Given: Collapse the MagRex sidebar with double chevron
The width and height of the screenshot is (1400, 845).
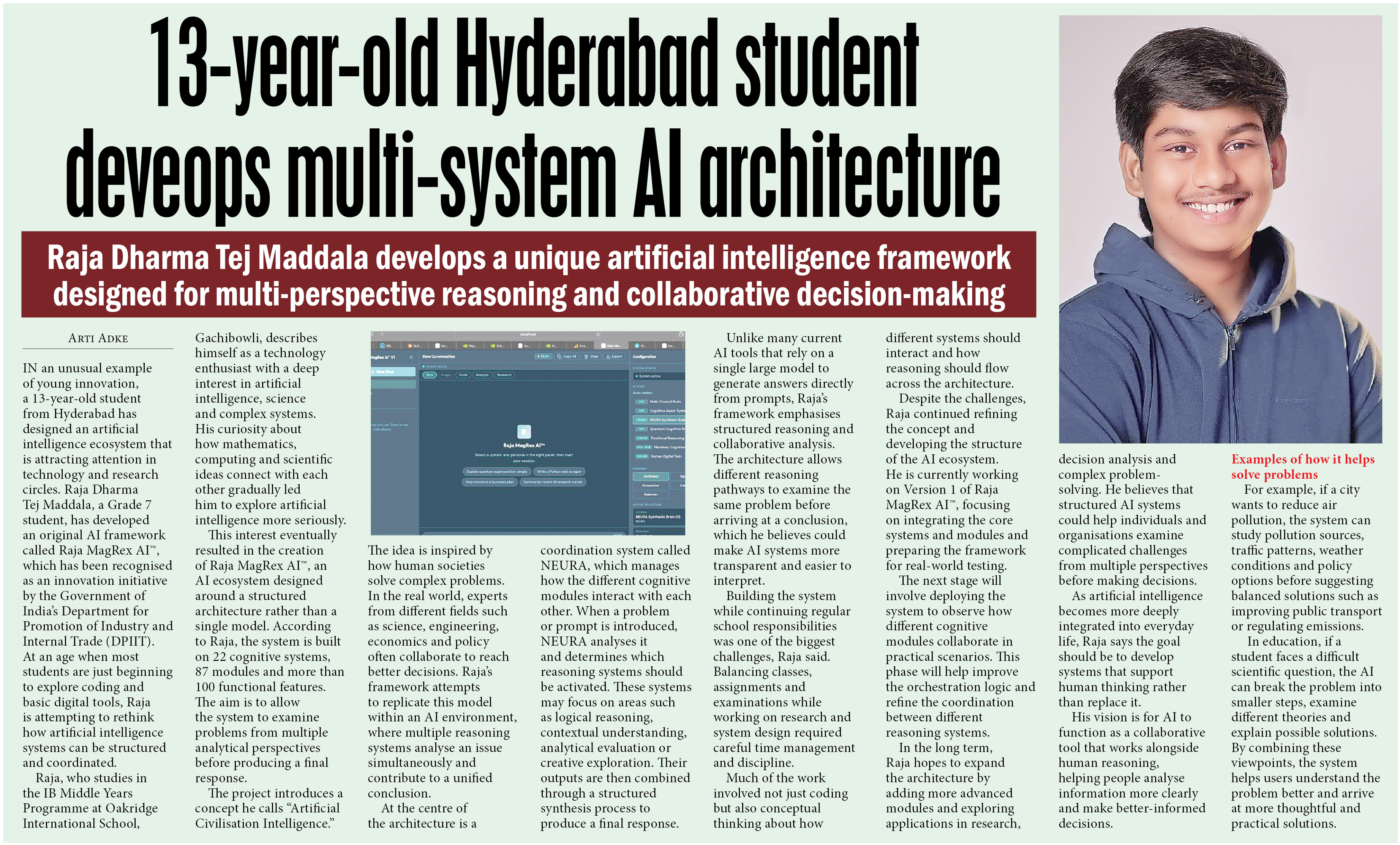Looking at the screenshot, I should pos(411,357).
